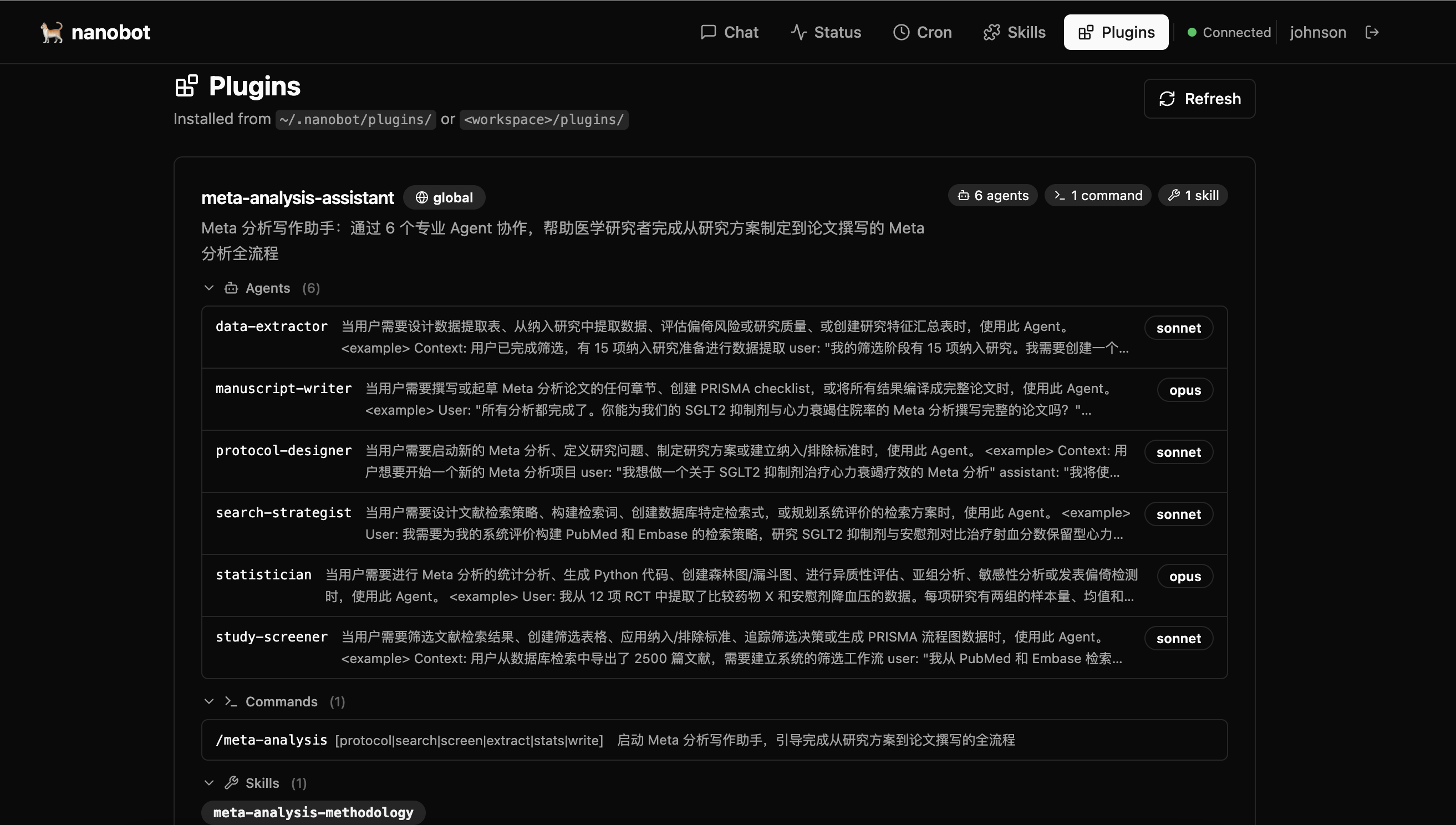1456x825 pixels.
Task: Select the data-extractor agent row
Action: pos(714,337)
